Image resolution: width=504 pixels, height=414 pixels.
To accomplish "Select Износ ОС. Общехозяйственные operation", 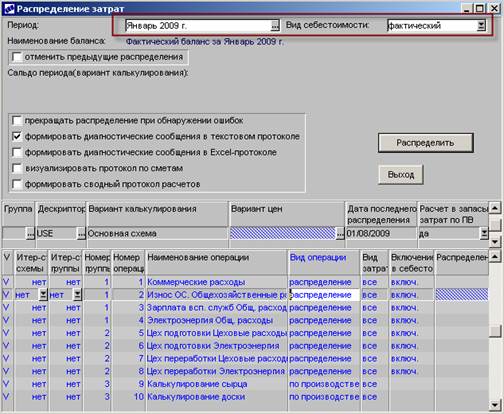I will point(217,295).
